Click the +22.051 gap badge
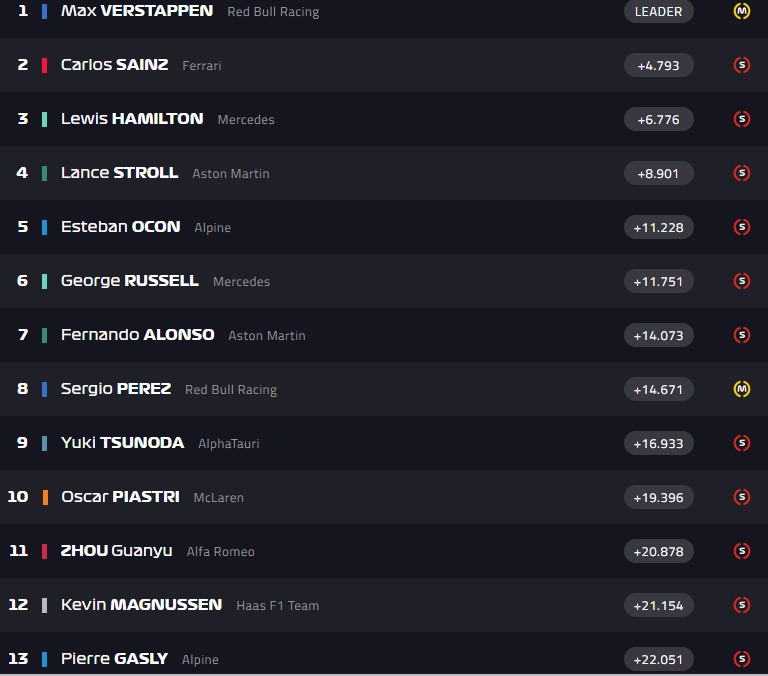 click(658, 659)
